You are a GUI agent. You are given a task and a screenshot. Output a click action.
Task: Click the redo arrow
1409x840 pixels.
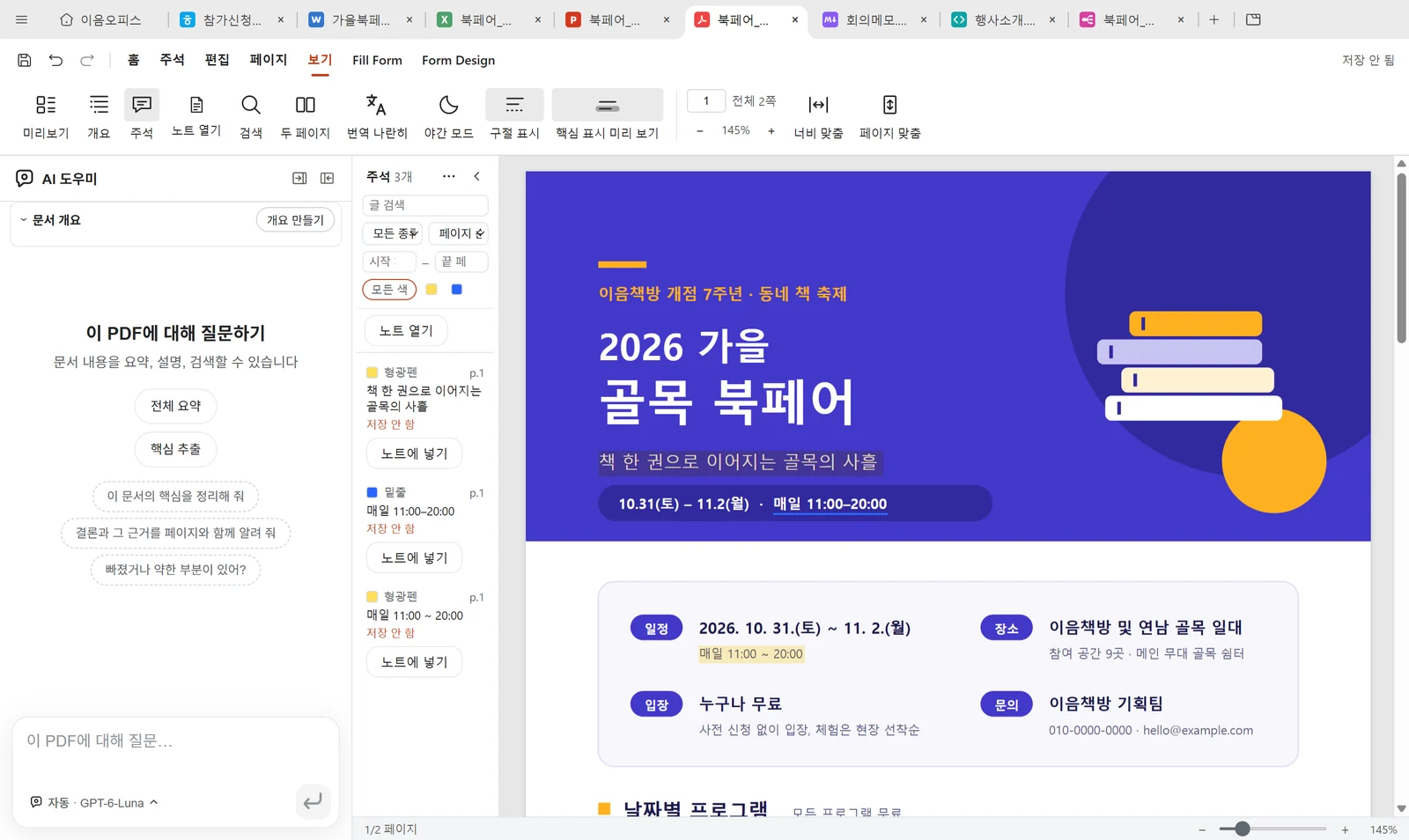87,60
